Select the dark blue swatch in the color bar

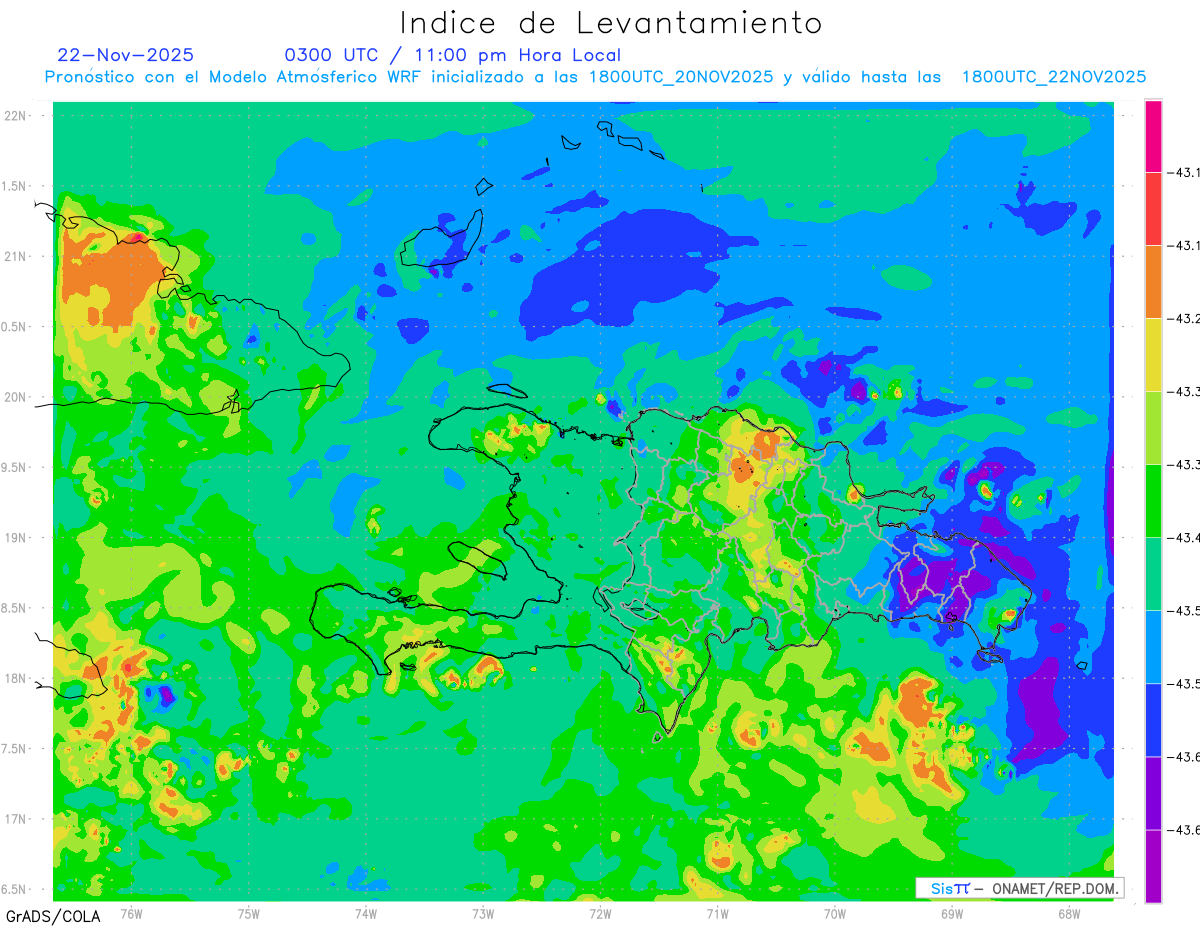point(1153,720)
